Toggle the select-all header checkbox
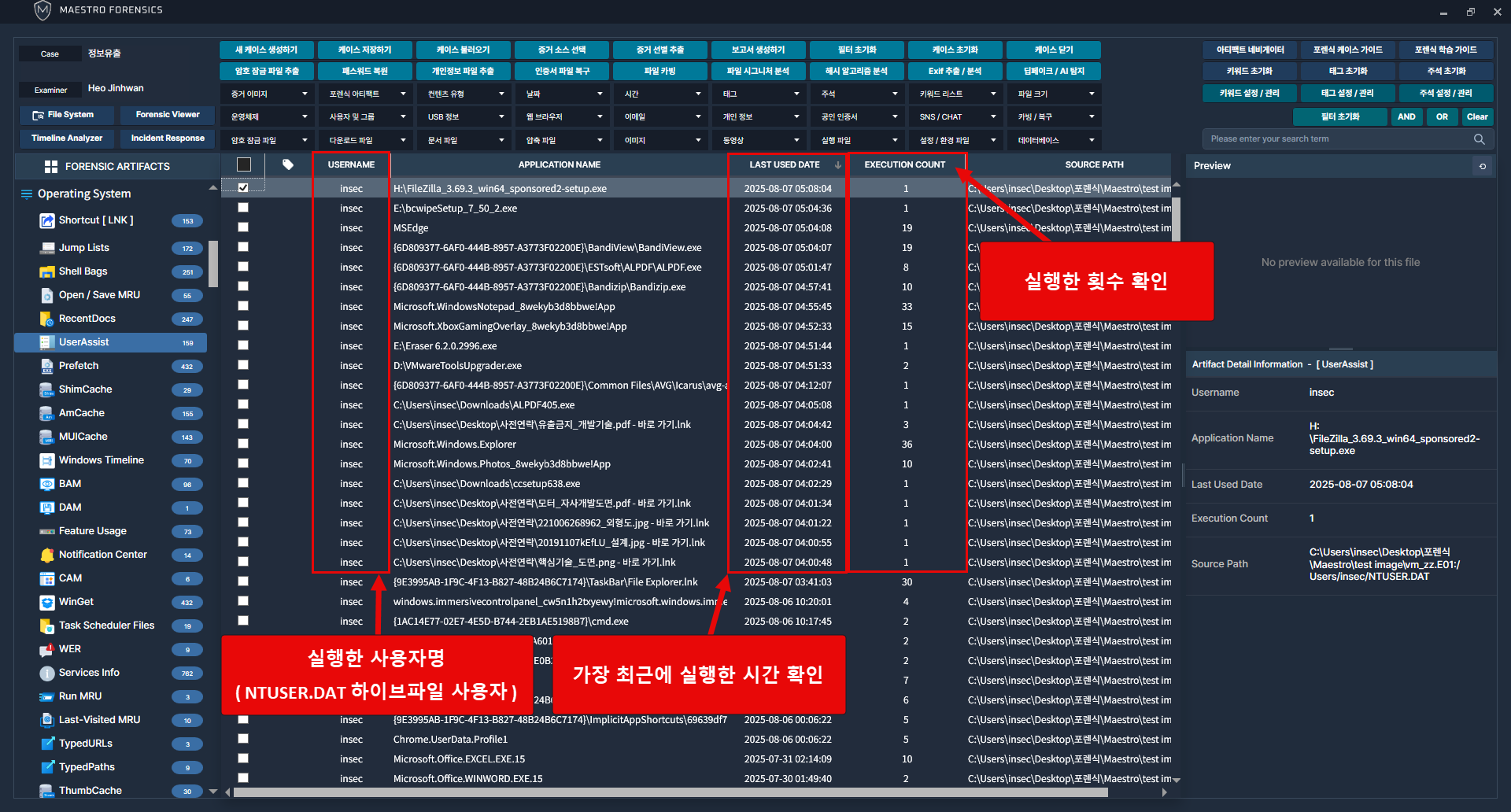1511x812 pixels. point(244,164)
